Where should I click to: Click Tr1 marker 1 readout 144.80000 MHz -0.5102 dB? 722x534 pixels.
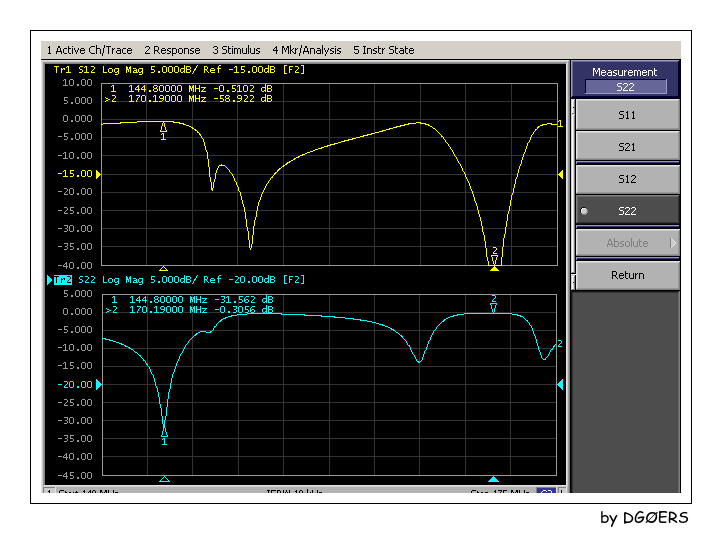191,88
